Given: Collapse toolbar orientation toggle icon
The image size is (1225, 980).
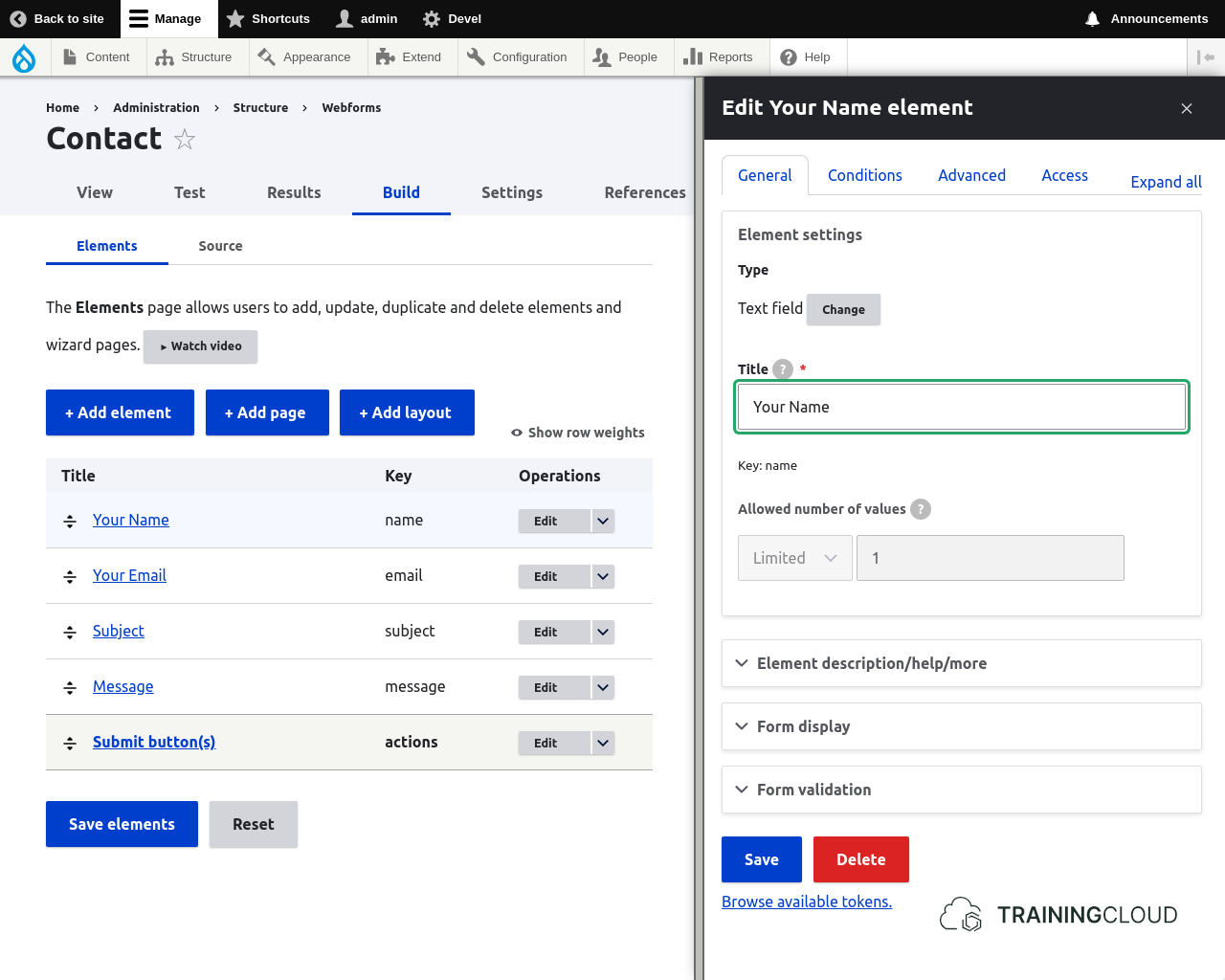Looking at the screenshot, I should click(1206, 57).
